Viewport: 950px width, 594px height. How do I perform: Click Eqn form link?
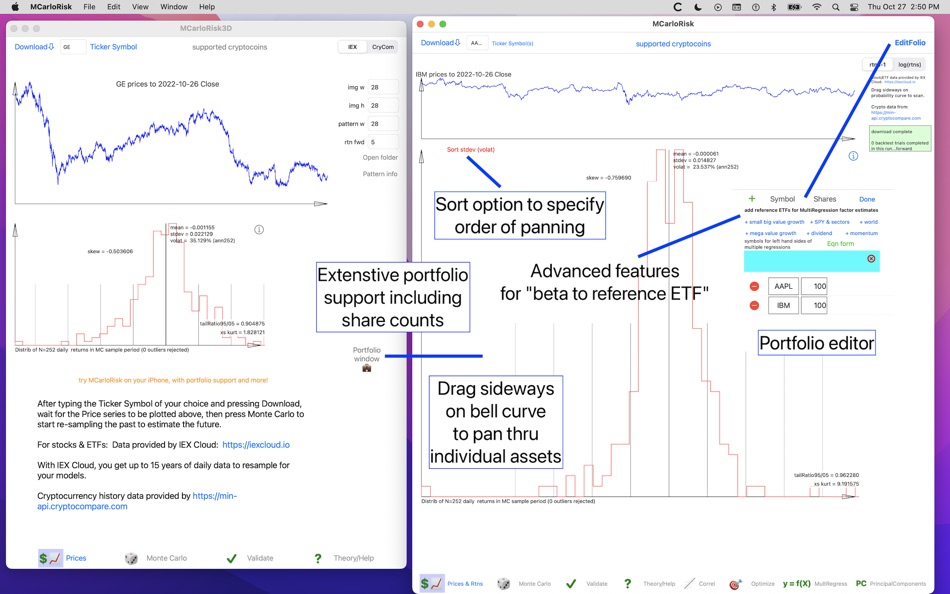click(x=840, y=244)
